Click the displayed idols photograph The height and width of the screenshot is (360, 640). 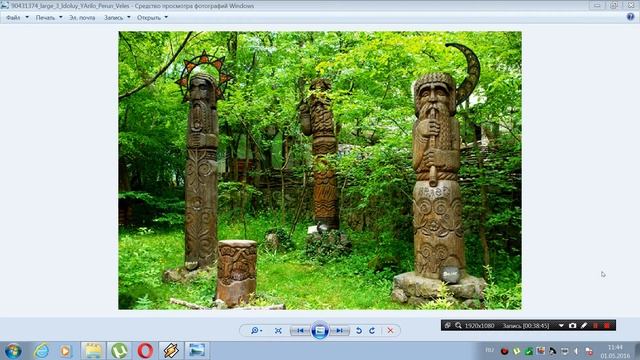(320, 170)
